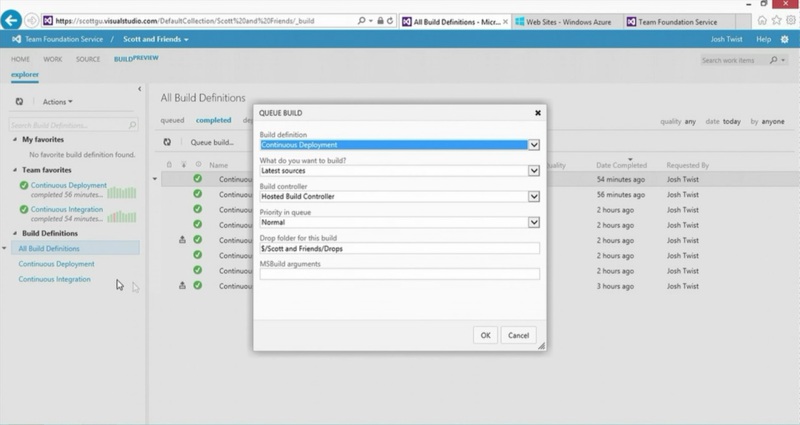Sort by the Date Completed column header
Screen dimensions: 800x425
click(621, 165)
